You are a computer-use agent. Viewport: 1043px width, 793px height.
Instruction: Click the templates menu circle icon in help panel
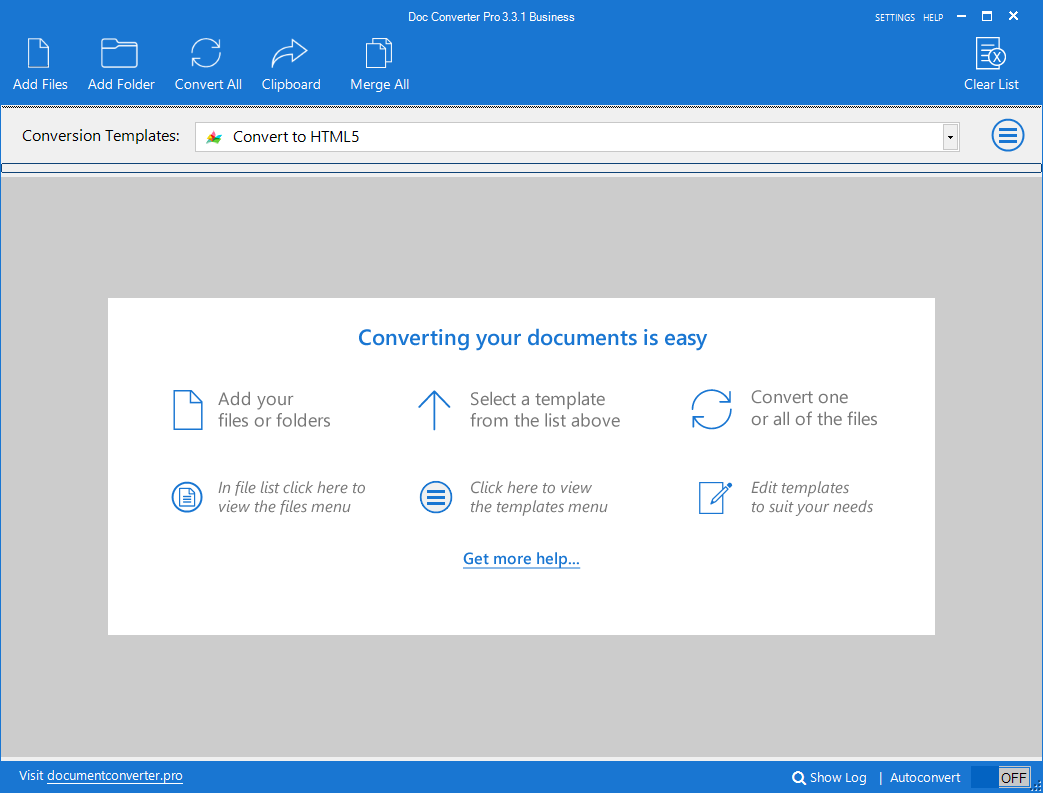436,497
